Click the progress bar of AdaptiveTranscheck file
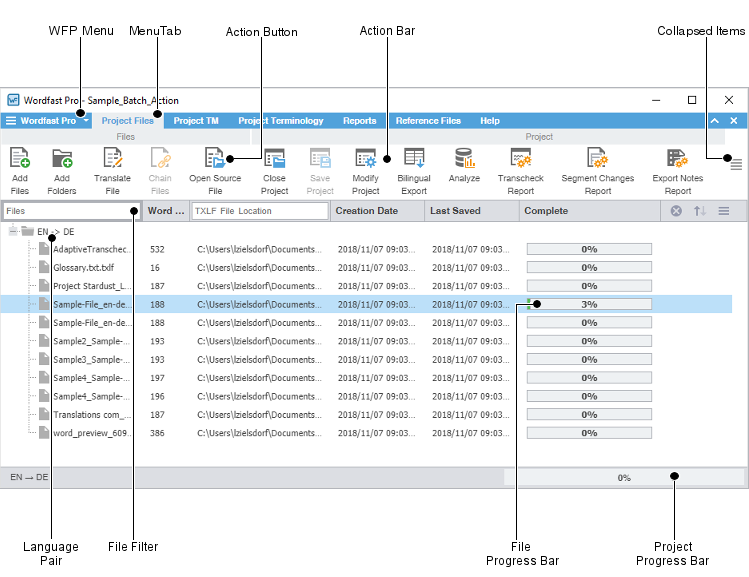 [x=589, y=249]
